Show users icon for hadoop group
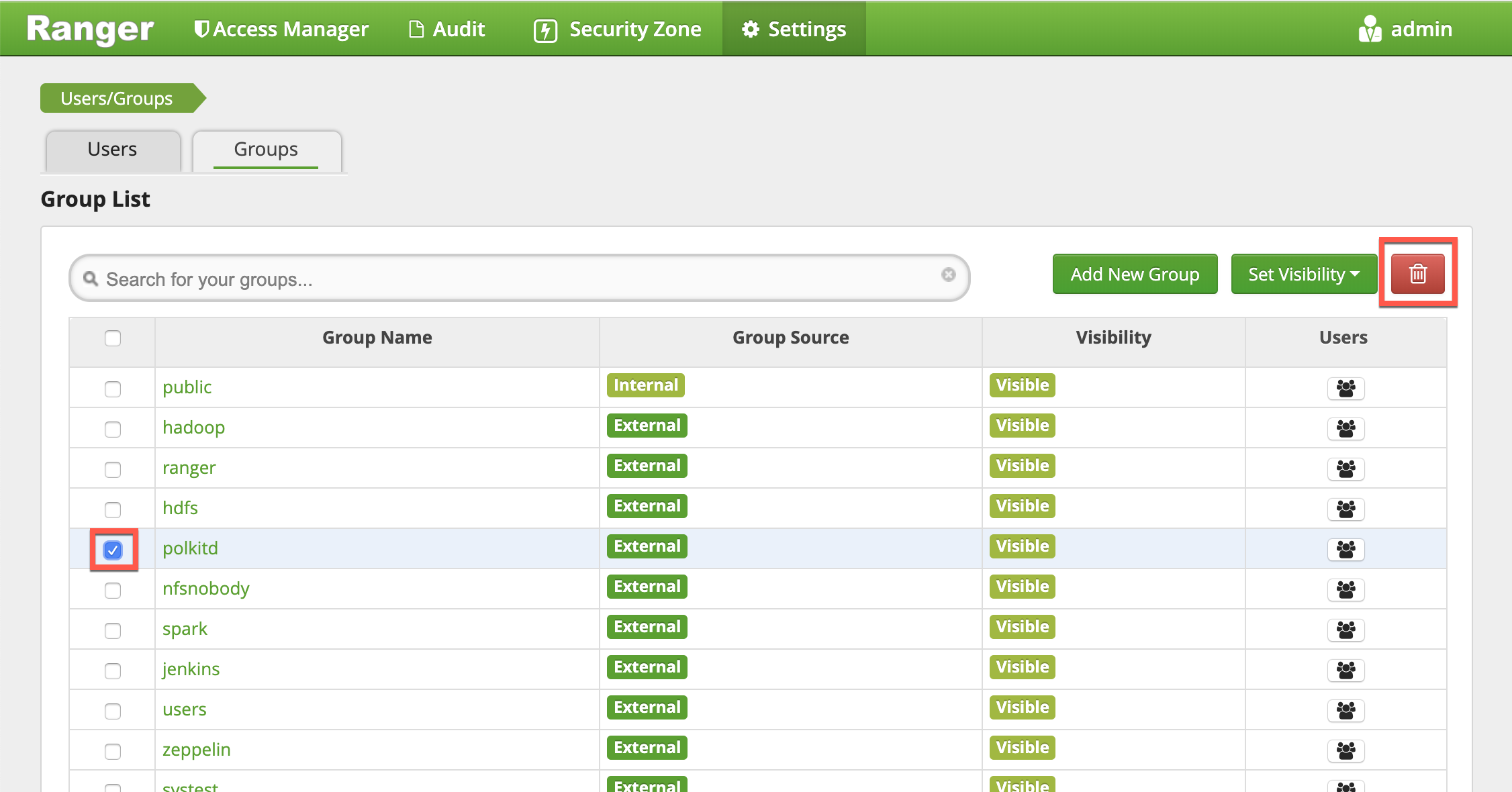The image size is (1512, 792). (x=1345, y=428)
